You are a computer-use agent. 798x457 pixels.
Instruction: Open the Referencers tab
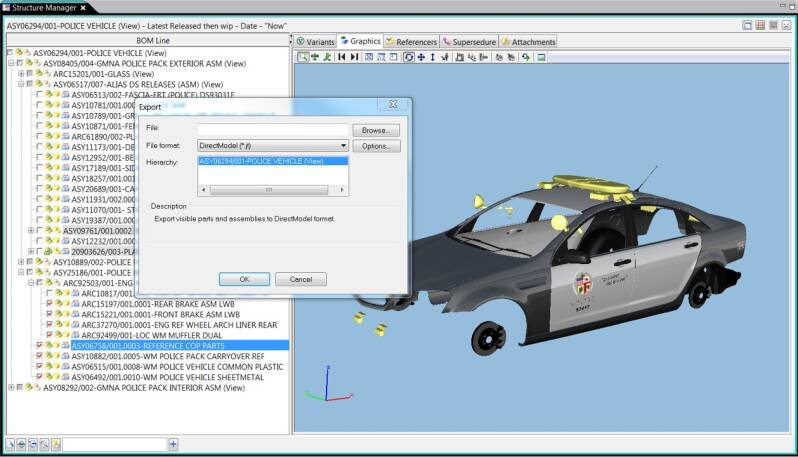click(410, 42)
